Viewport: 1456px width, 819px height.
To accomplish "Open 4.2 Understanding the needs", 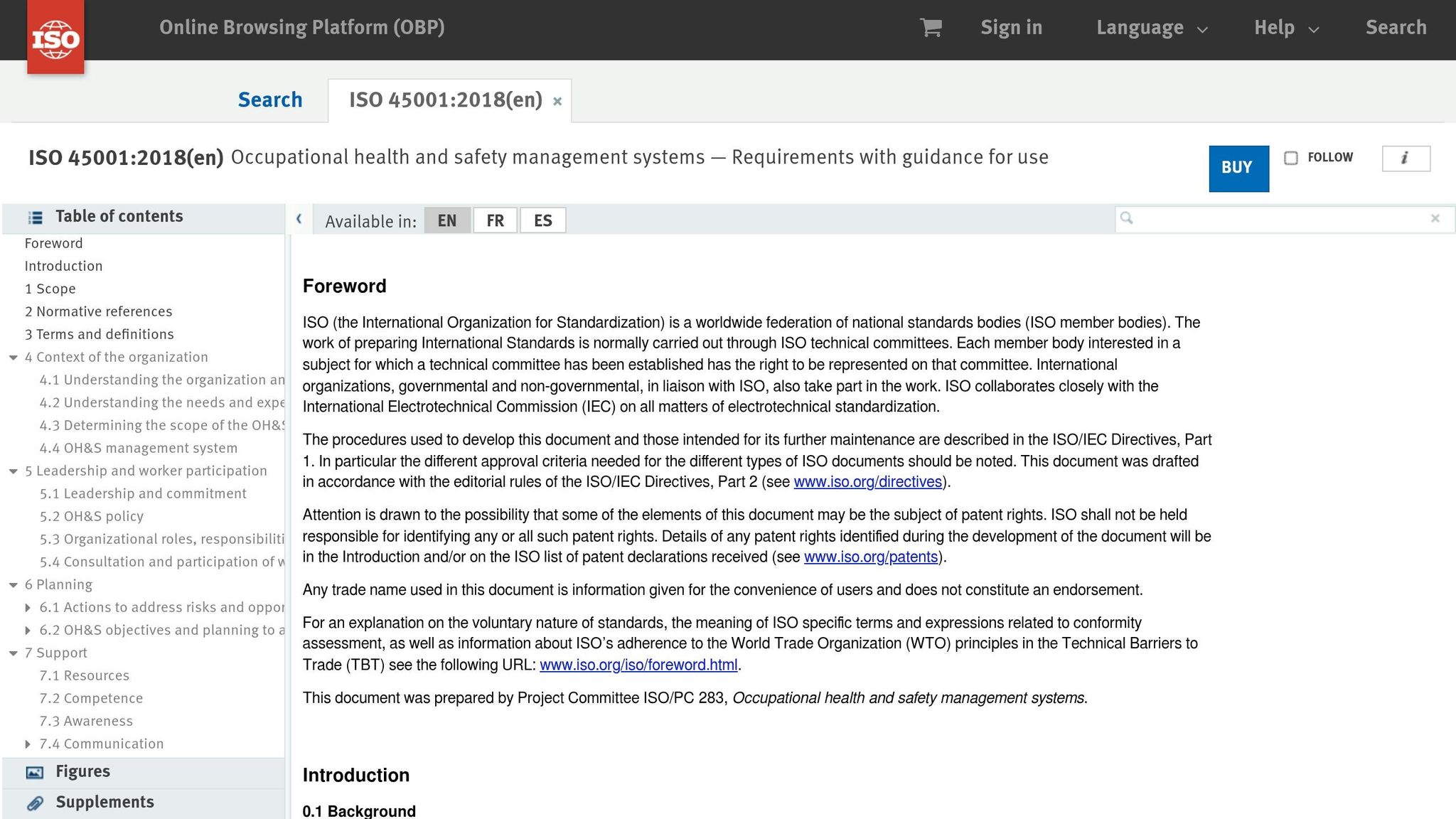I will [162, 402].
